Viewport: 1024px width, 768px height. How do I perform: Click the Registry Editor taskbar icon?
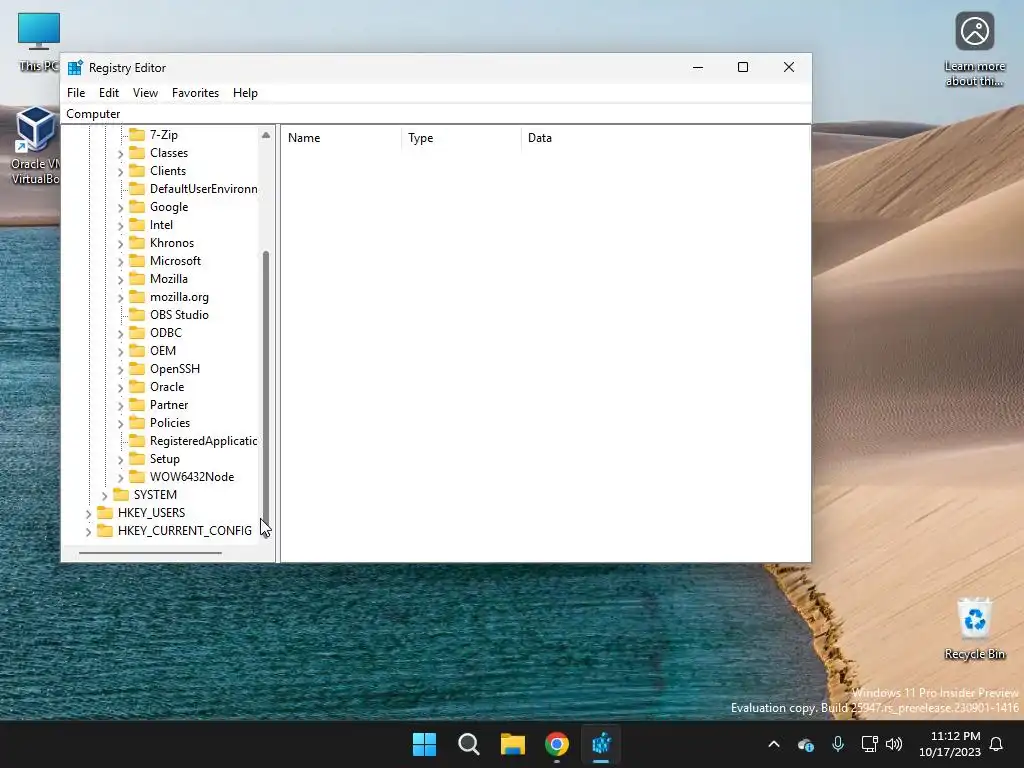pyautogui.click(x=601, y=744)
